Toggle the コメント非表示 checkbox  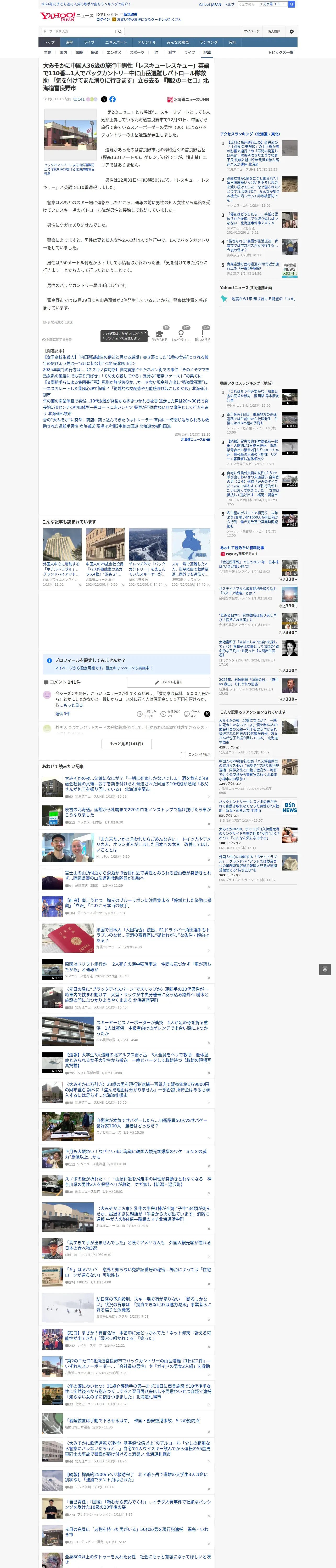(183, 755)
